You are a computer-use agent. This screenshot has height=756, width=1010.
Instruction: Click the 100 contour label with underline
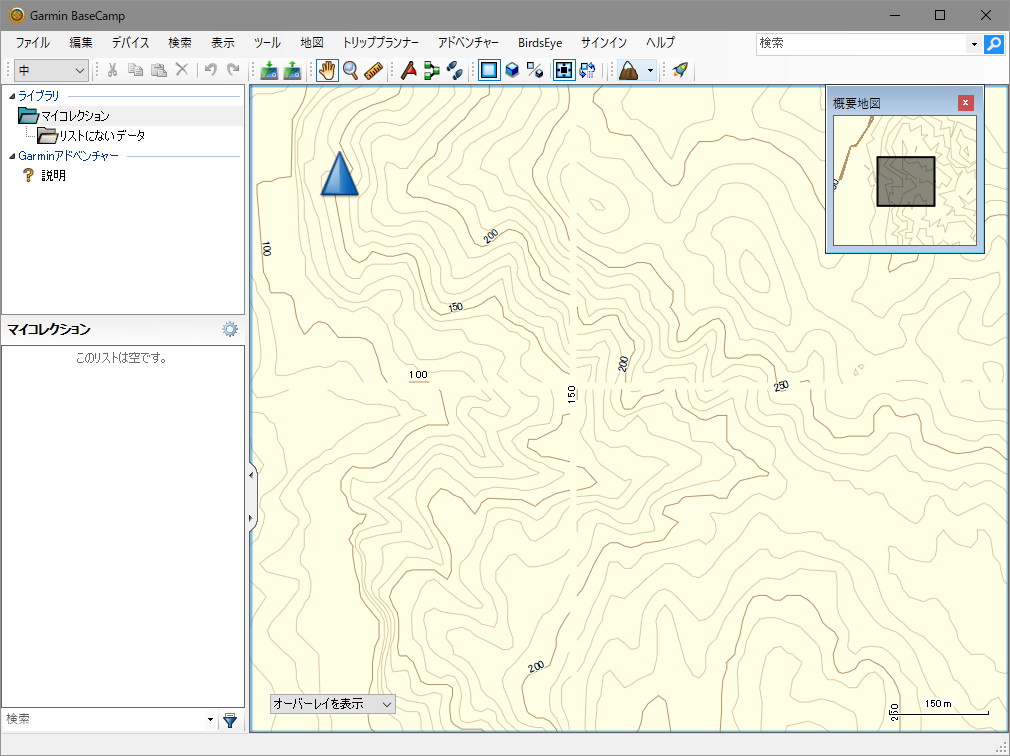[x=419, y=375]
